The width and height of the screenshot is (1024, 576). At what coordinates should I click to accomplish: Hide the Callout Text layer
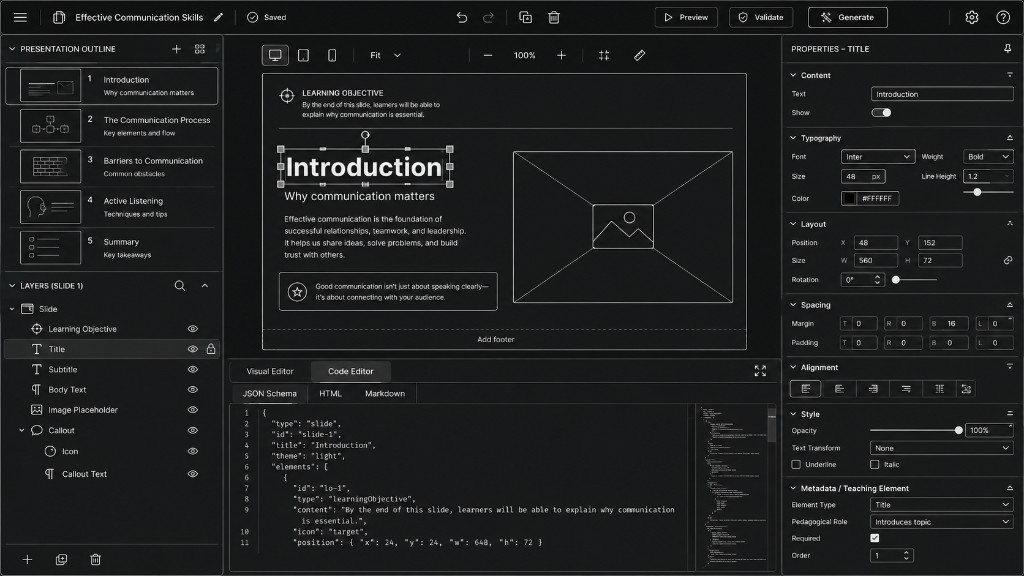point(193,474)
